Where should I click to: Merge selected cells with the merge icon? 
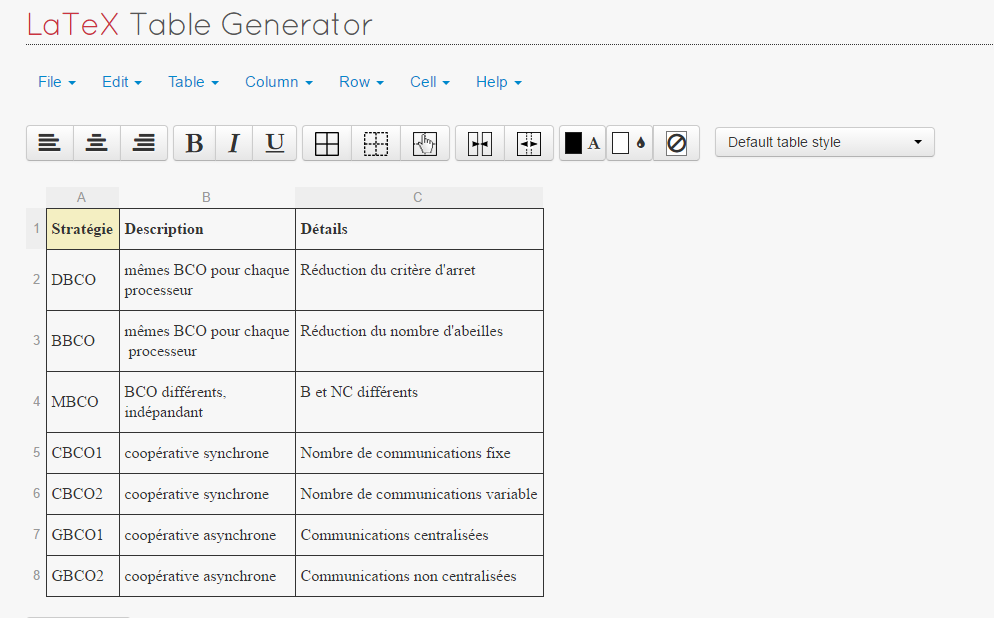480,142
